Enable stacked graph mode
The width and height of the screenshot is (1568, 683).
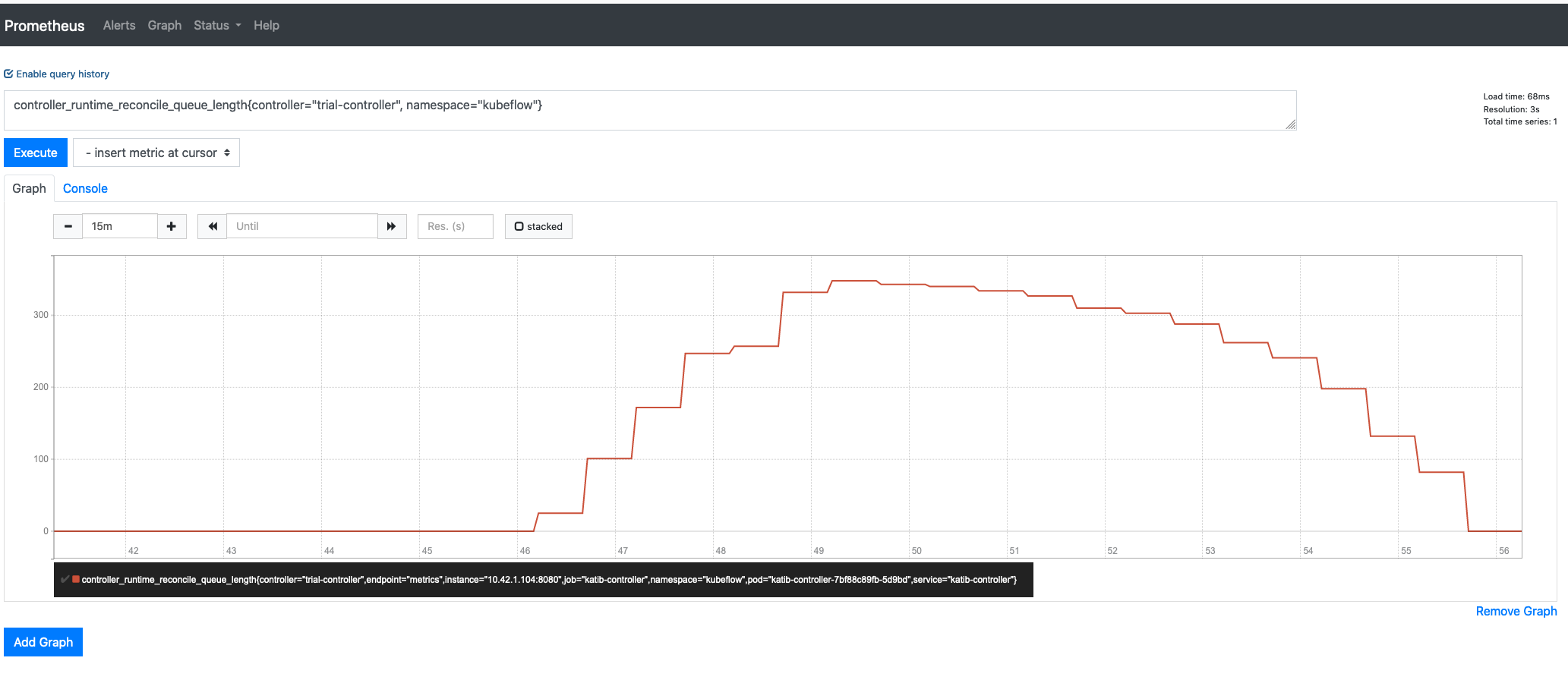click(538, 225)
